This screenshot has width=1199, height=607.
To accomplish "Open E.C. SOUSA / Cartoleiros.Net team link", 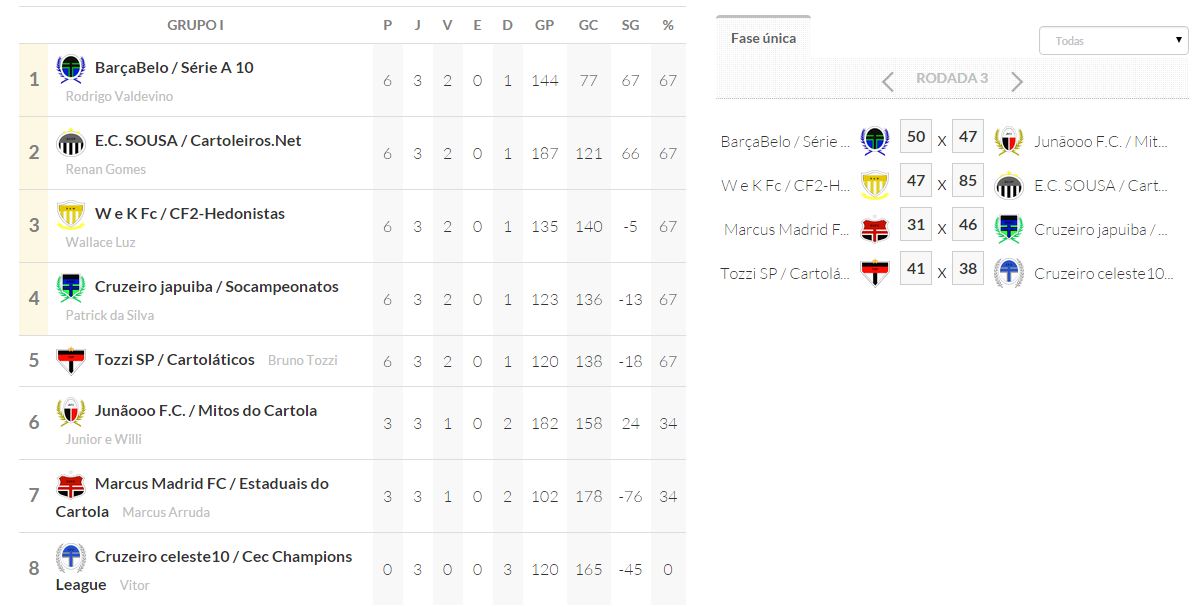I will pos(198,141).
